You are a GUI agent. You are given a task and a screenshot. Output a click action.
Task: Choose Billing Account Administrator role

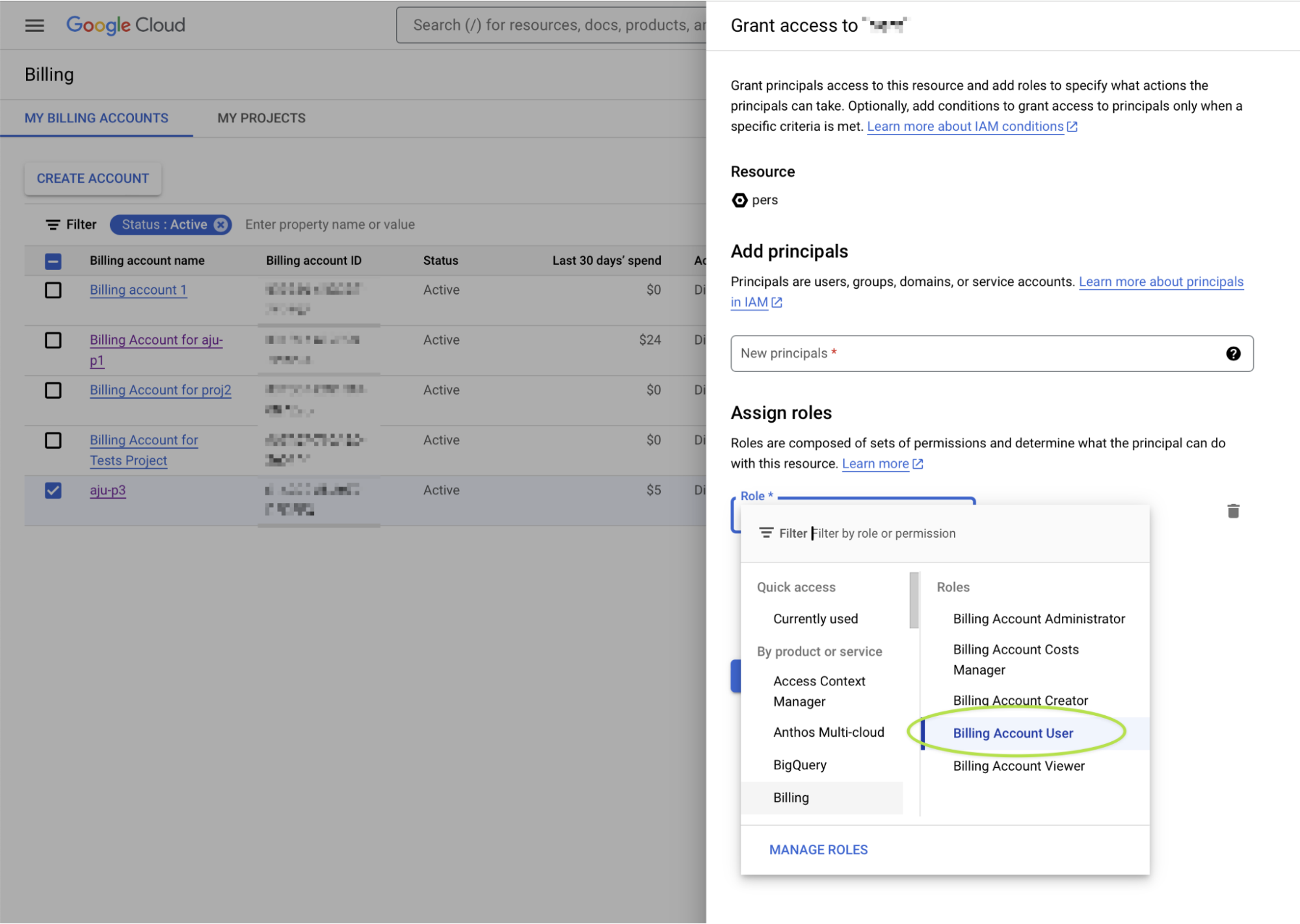click(x=1039, y=619)
